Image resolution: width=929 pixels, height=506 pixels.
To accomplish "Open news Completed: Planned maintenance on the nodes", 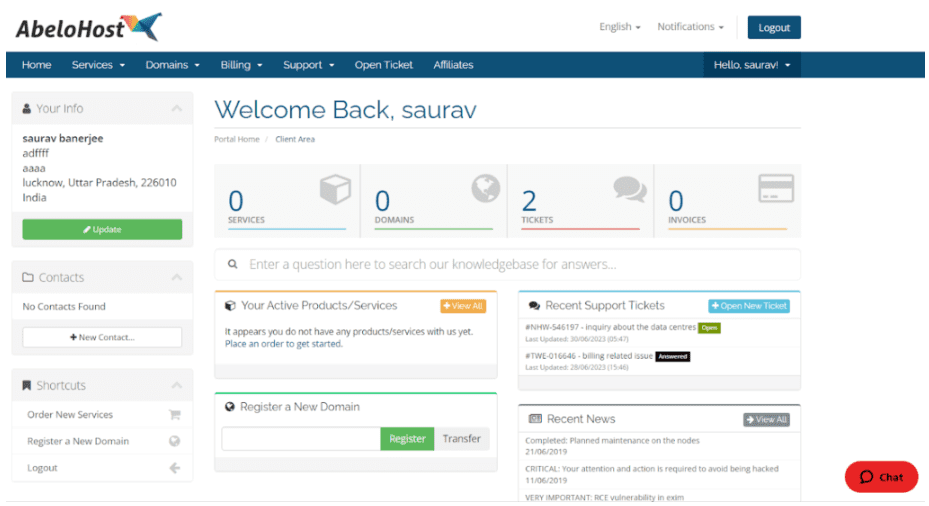I will [x=612, y=441].
